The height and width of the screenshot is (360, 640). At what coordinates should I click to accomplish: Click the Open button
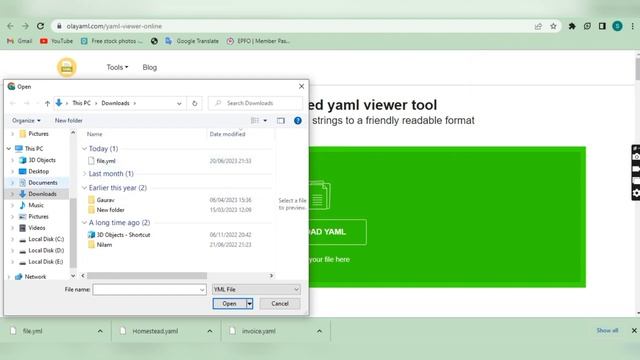229,304
